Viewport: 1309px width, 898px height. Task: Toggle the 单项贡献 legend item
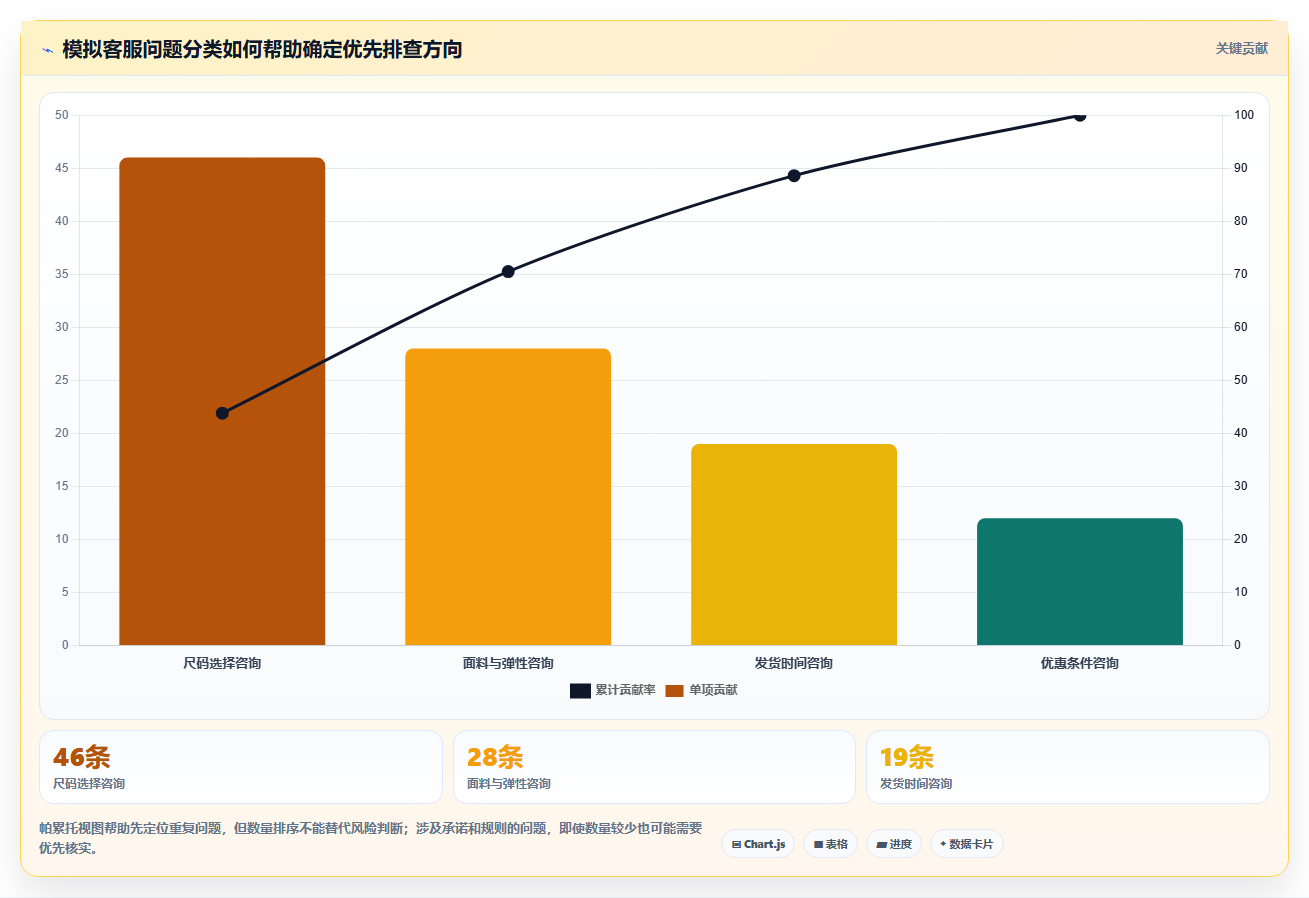coord(701,690)
